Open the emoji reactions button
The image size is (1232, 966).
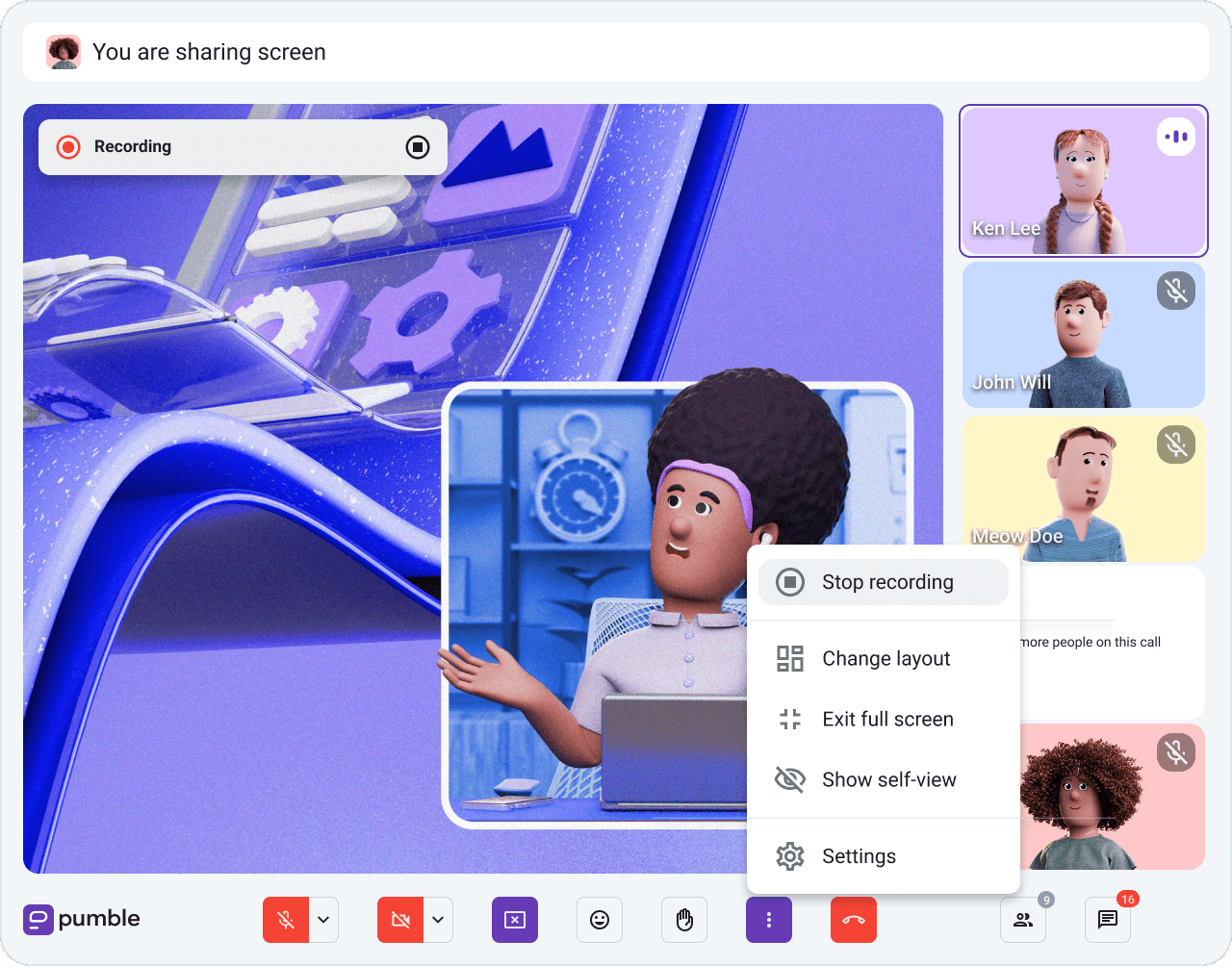[600, 920]
